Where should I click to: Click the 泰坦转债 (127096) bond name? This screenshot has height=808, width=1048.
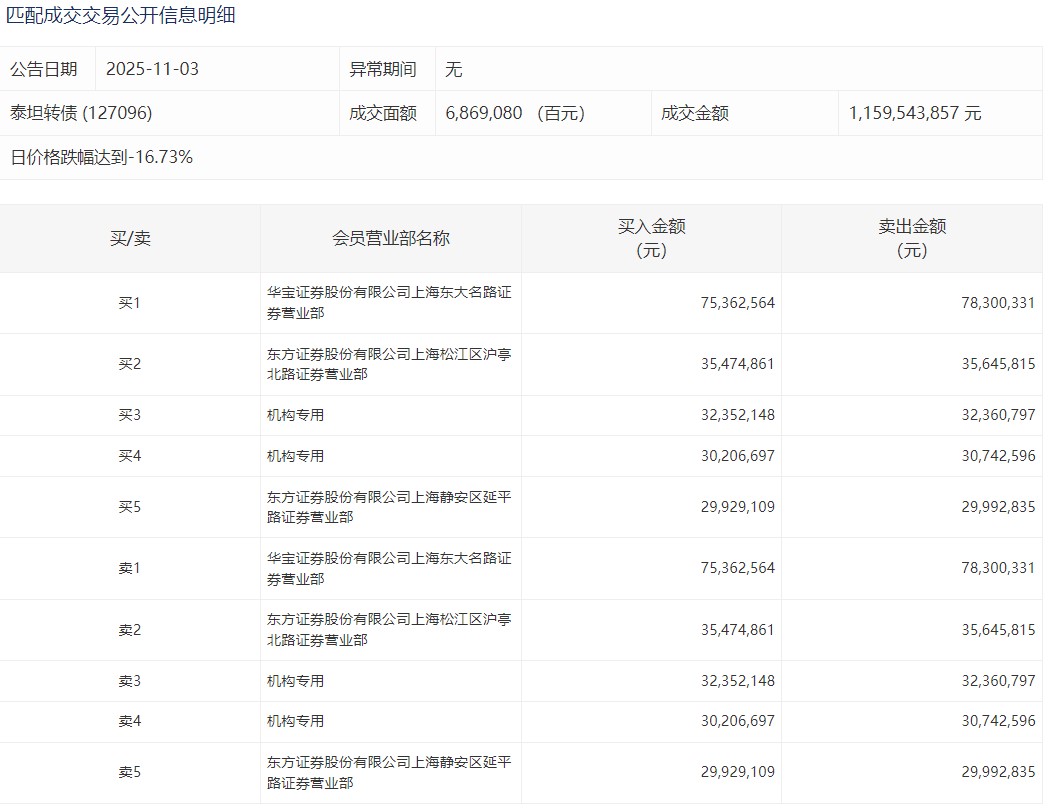click(x=81, y=113)
